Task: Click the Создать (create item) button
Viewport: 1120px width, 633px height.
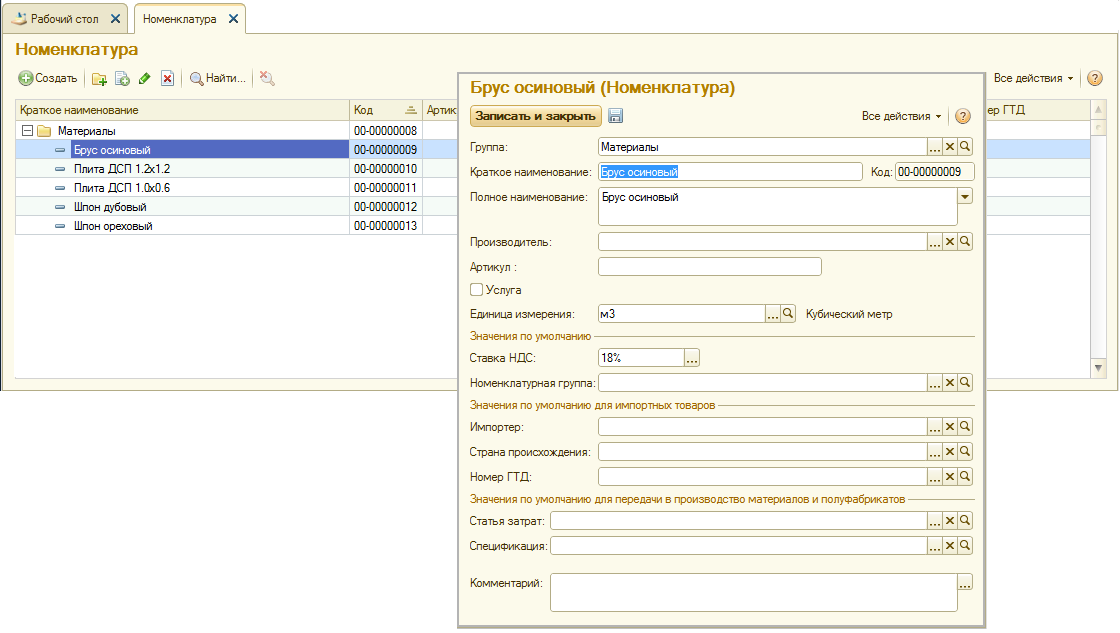Action: click(48, 78)
